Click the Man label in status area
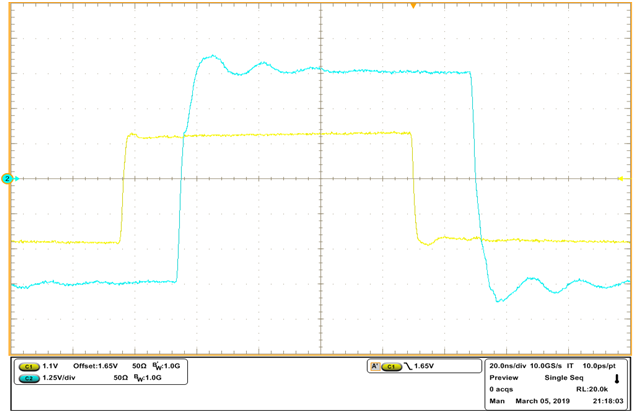 [497, 401]
